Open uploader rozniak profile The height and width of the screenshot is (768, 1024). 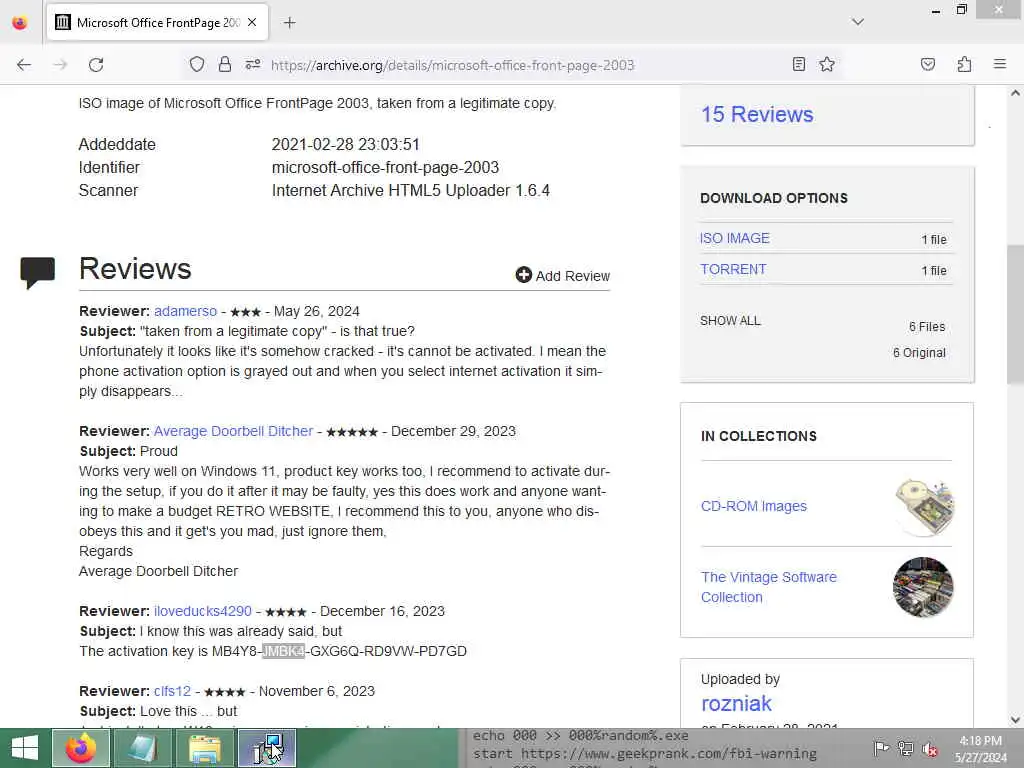click(736, 703)
